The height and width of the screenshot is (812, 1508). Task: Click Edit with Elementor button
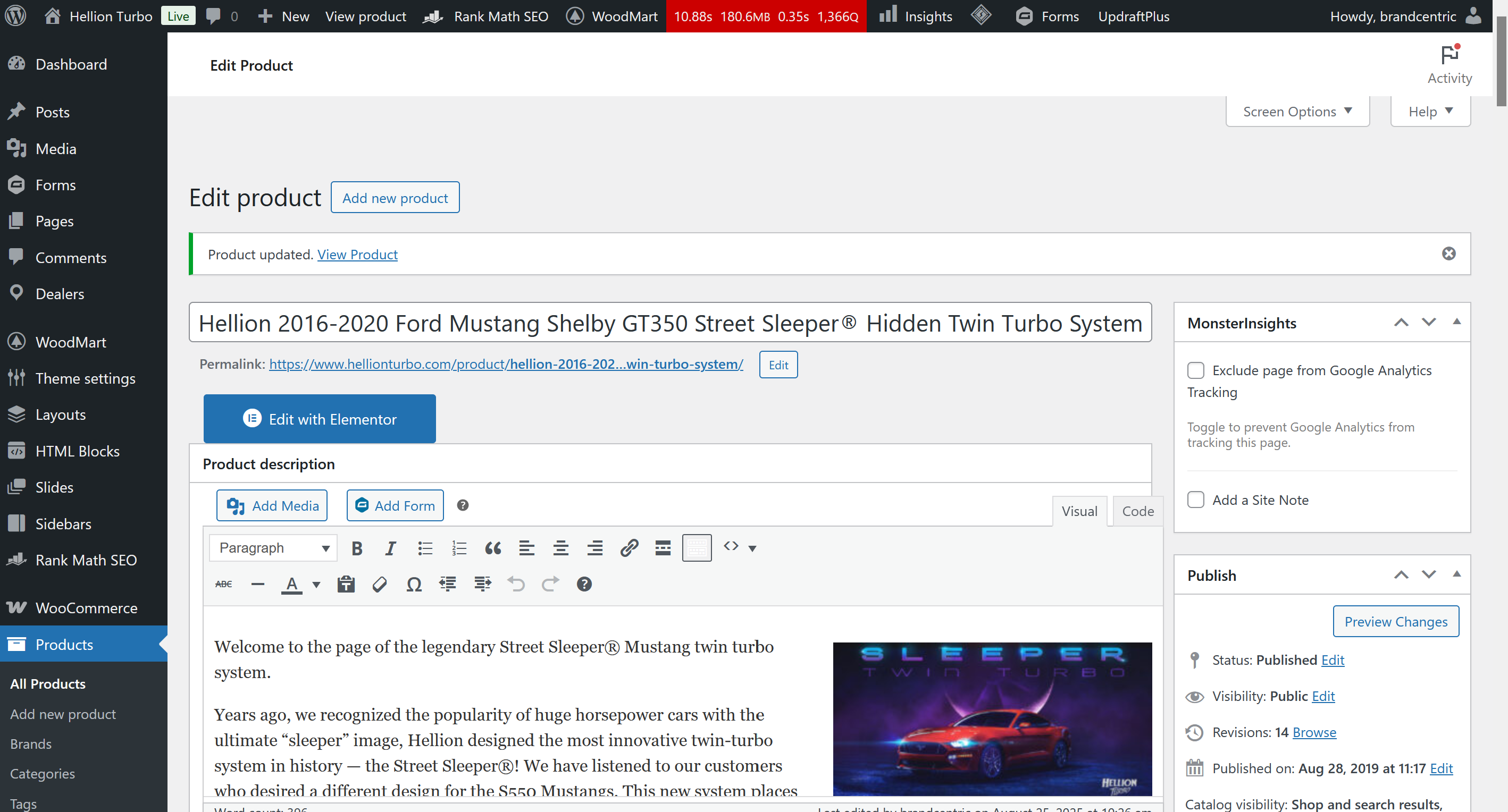320,419
